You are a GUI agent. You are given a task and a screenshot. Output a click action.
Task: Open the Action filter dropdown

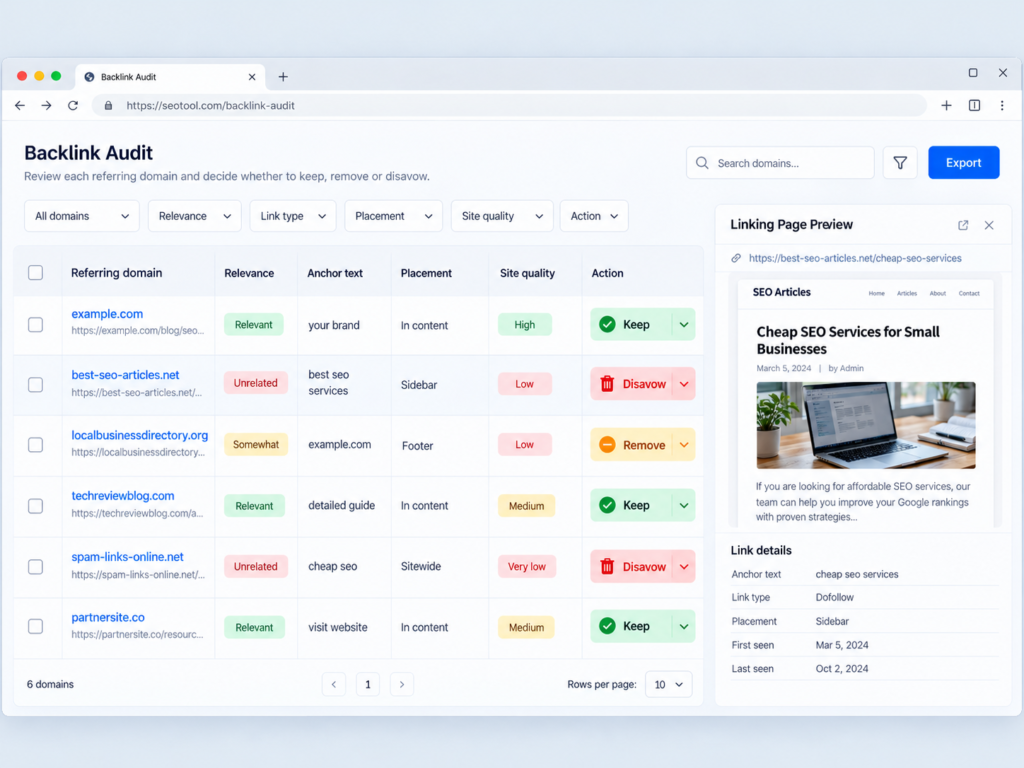click(594, 216)
